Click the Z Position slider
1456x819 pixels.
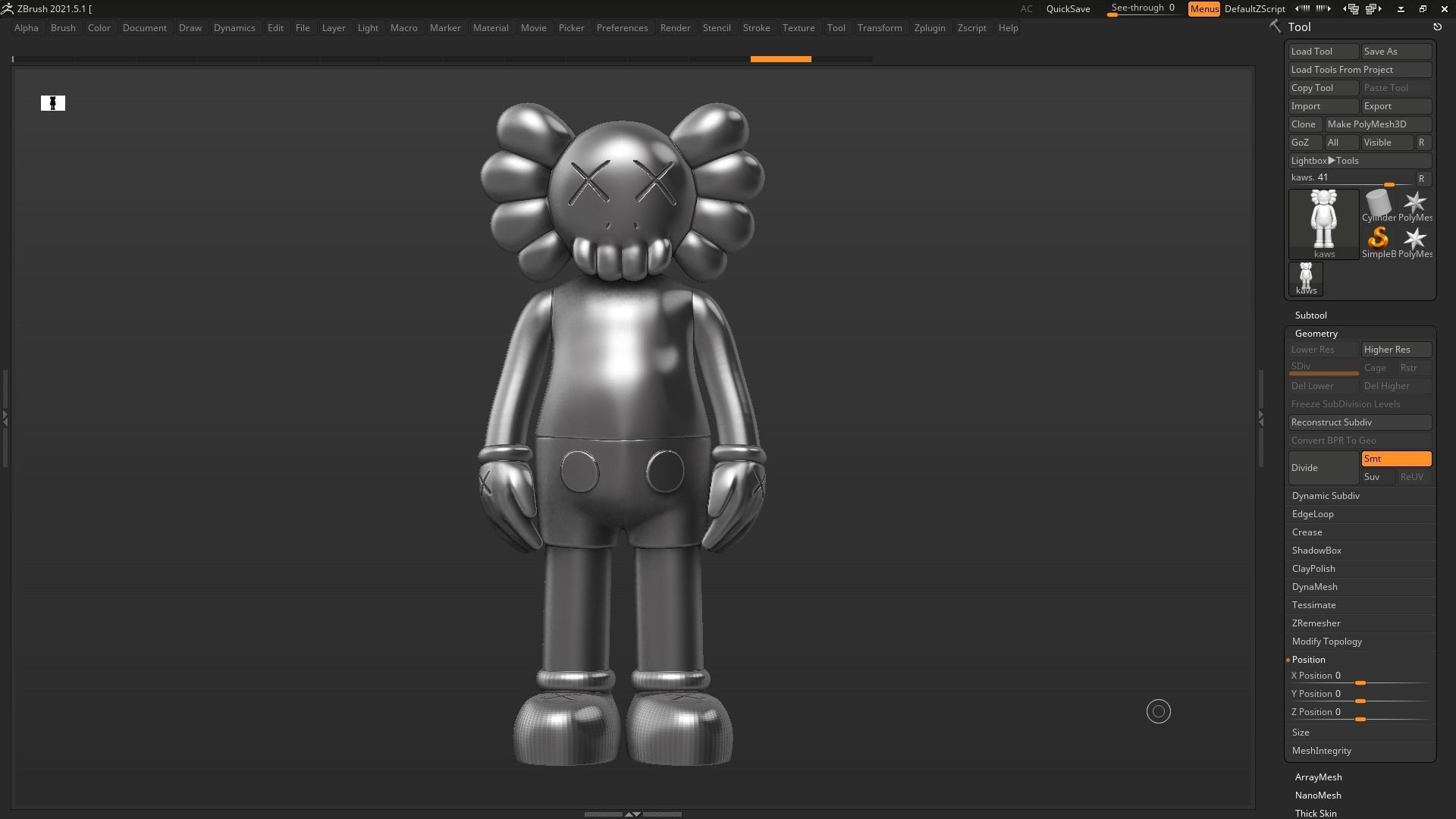(x=1360, y=714)
